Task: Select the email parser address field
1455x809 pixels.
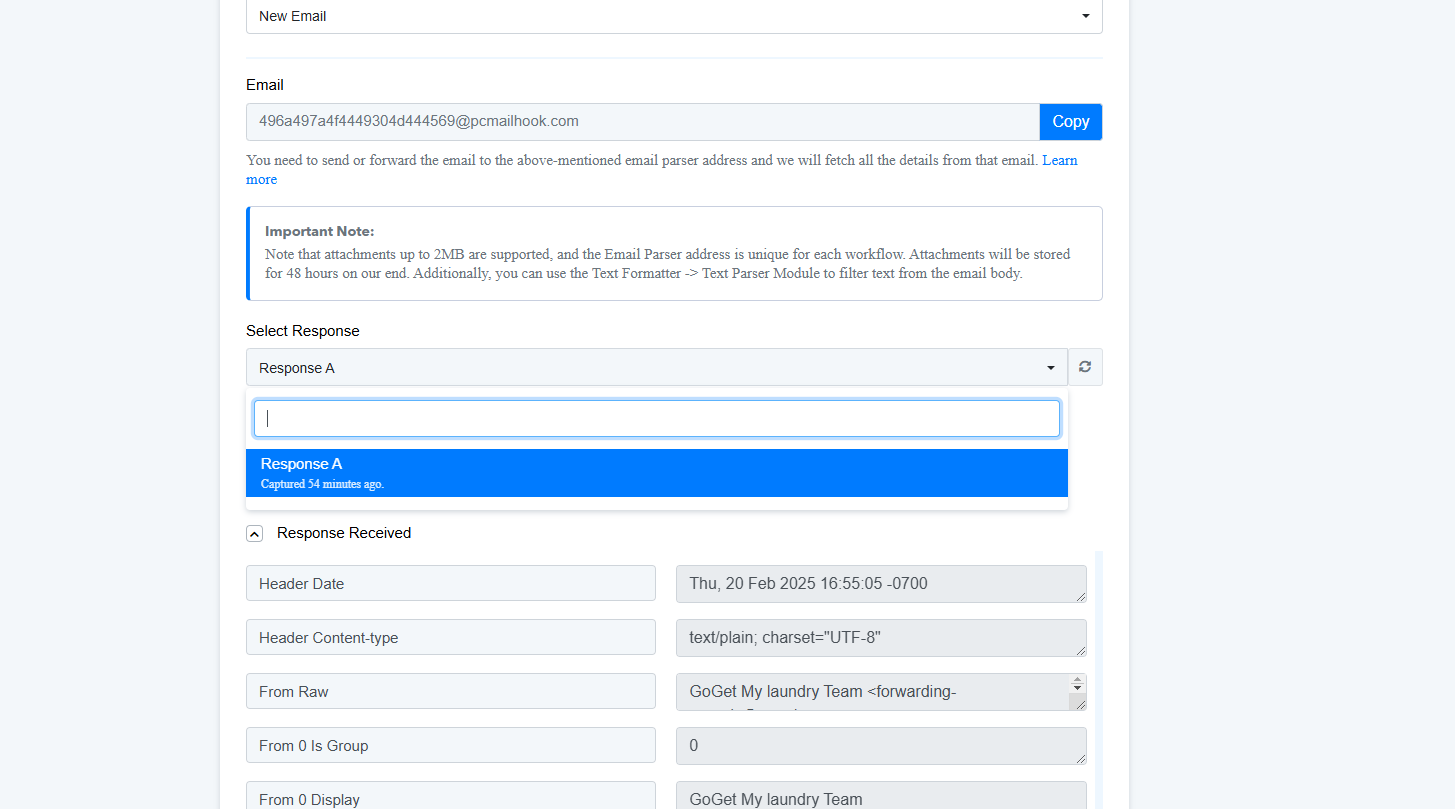Action: [x=643, y=122]
